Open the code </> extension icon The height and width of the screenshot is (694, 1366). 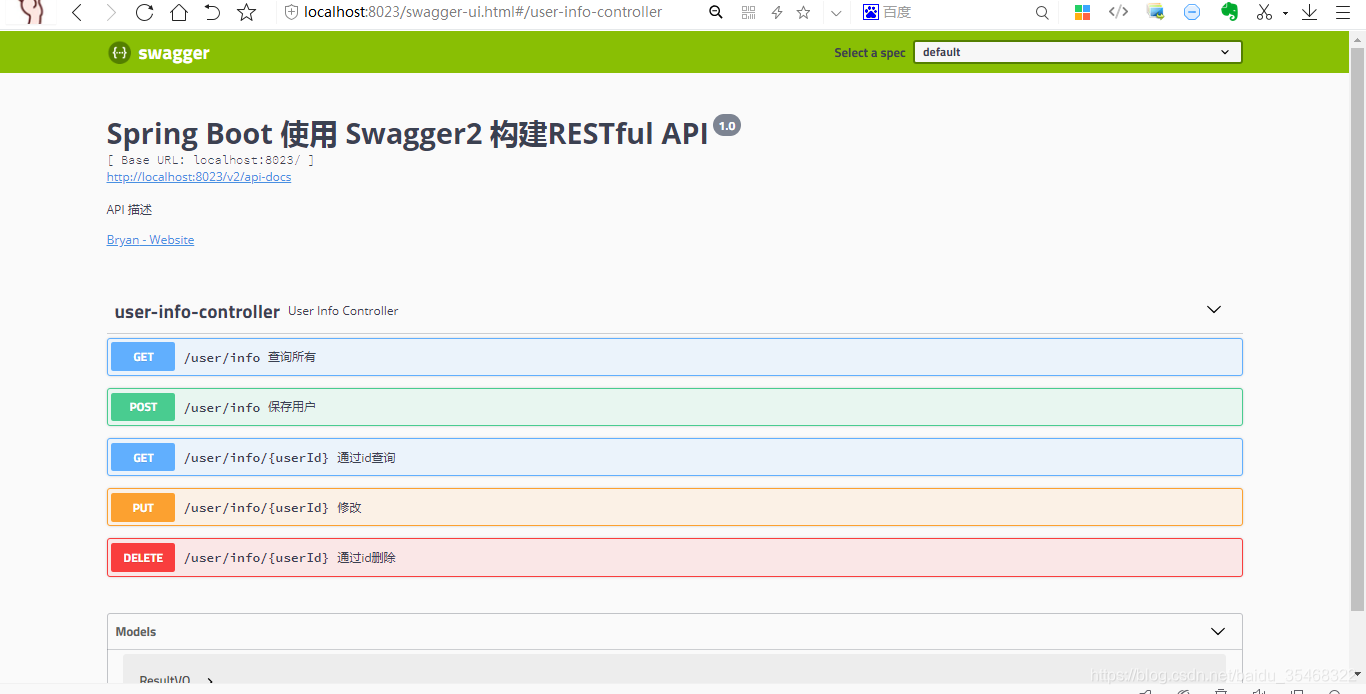click(1117, 12)
